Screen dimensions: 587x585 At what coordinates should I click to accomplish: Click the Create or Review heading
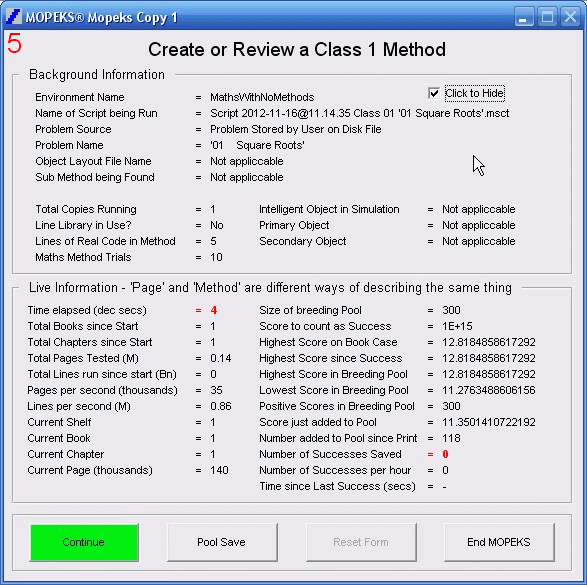click(297, 49)
